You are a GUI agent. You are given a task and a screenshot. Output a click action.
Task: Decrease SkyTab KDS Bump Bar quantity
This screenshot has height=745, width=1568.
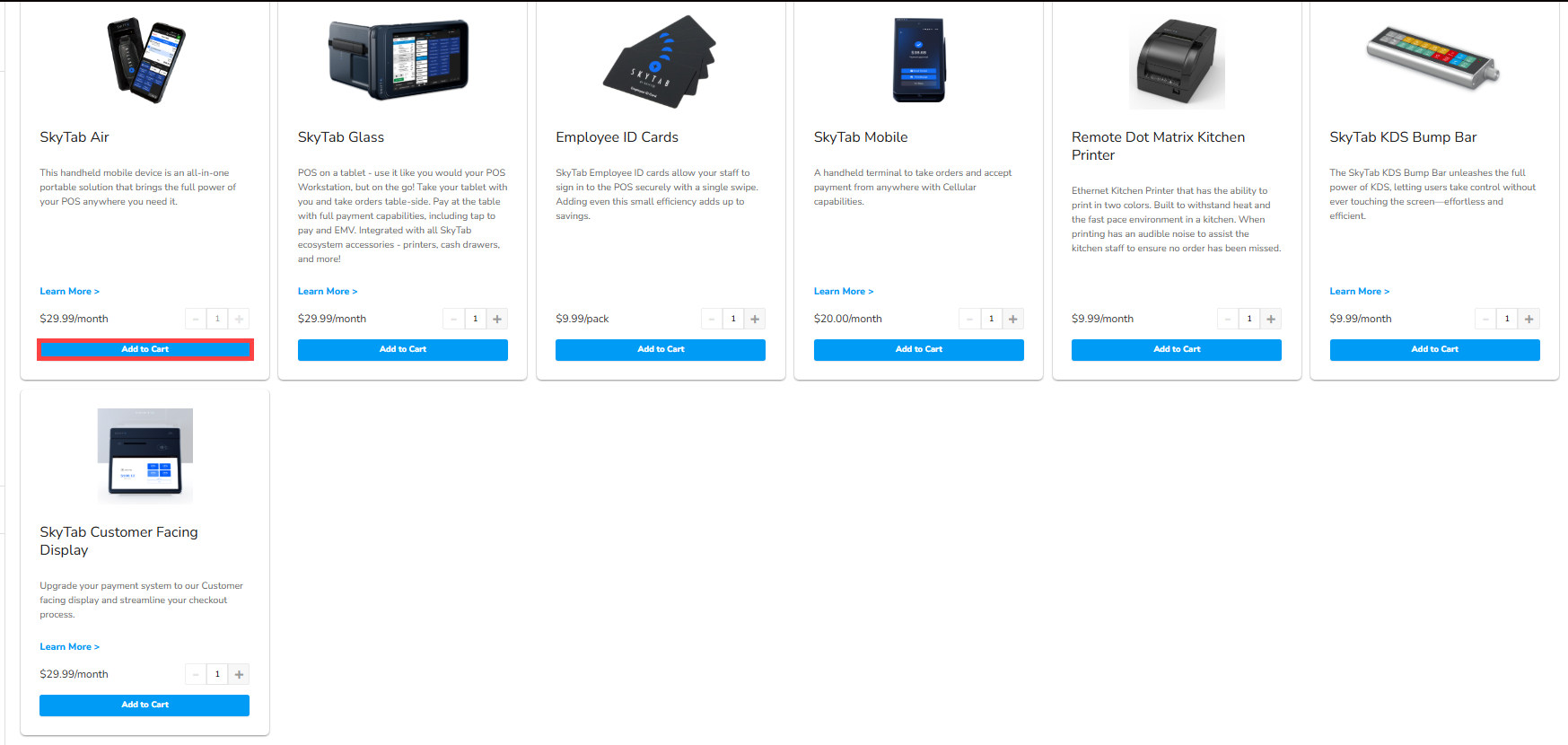point(1485,319)
